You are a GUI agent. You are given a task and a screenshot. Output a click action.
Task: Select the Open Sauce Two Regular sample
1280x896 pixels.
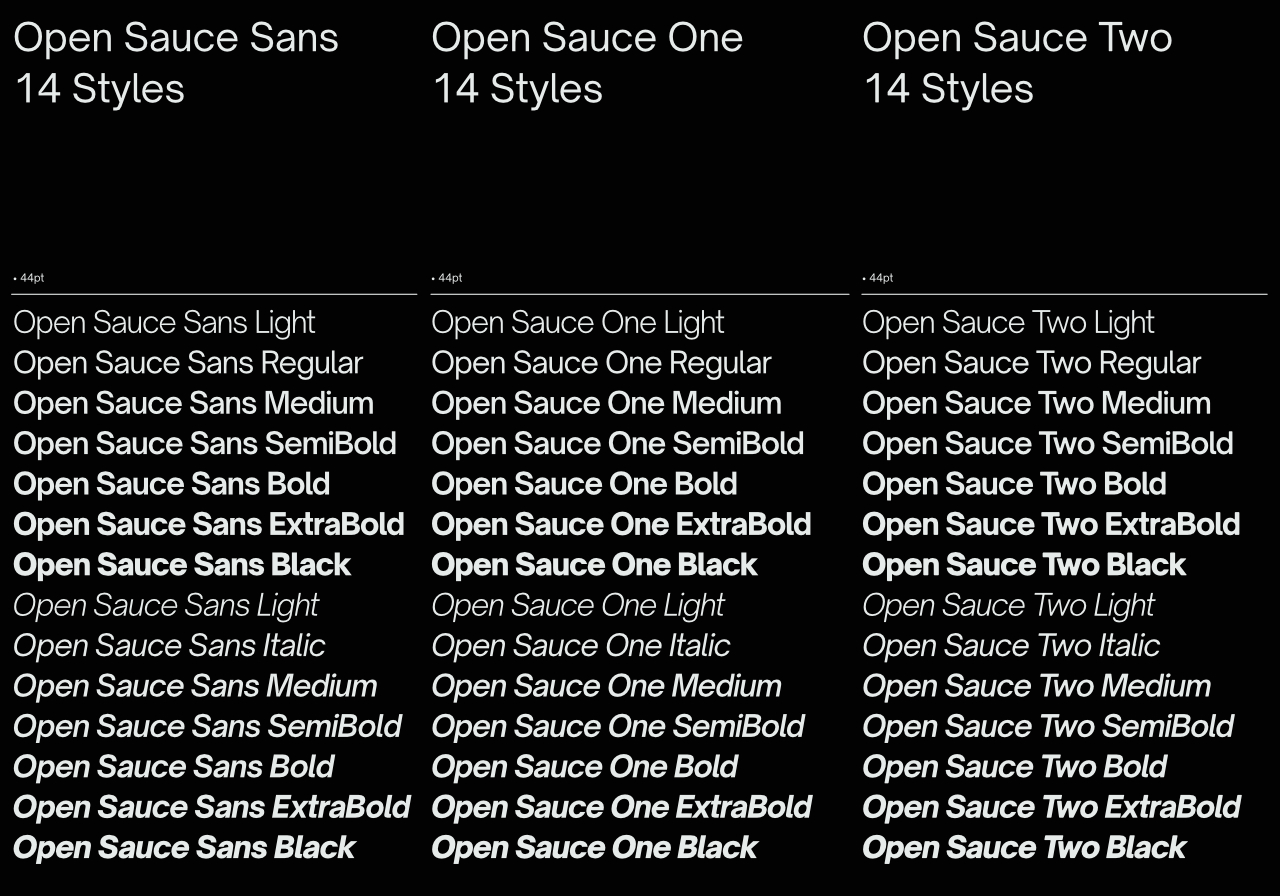(1031, 363)
